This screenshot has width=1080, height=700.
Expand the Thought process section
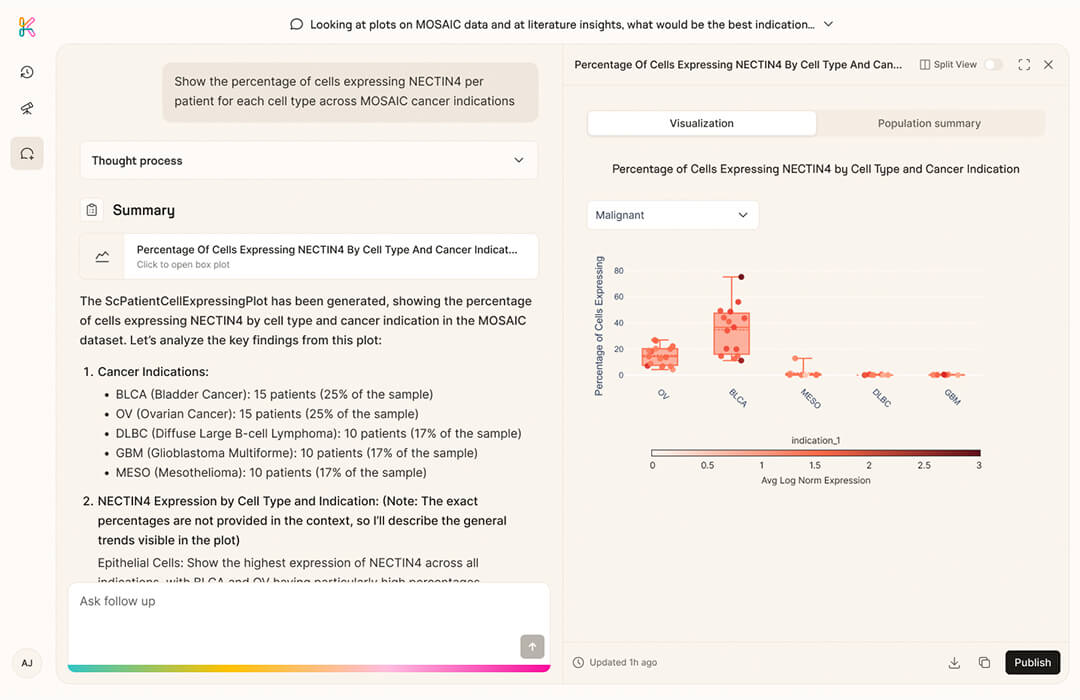pos(308,160)
